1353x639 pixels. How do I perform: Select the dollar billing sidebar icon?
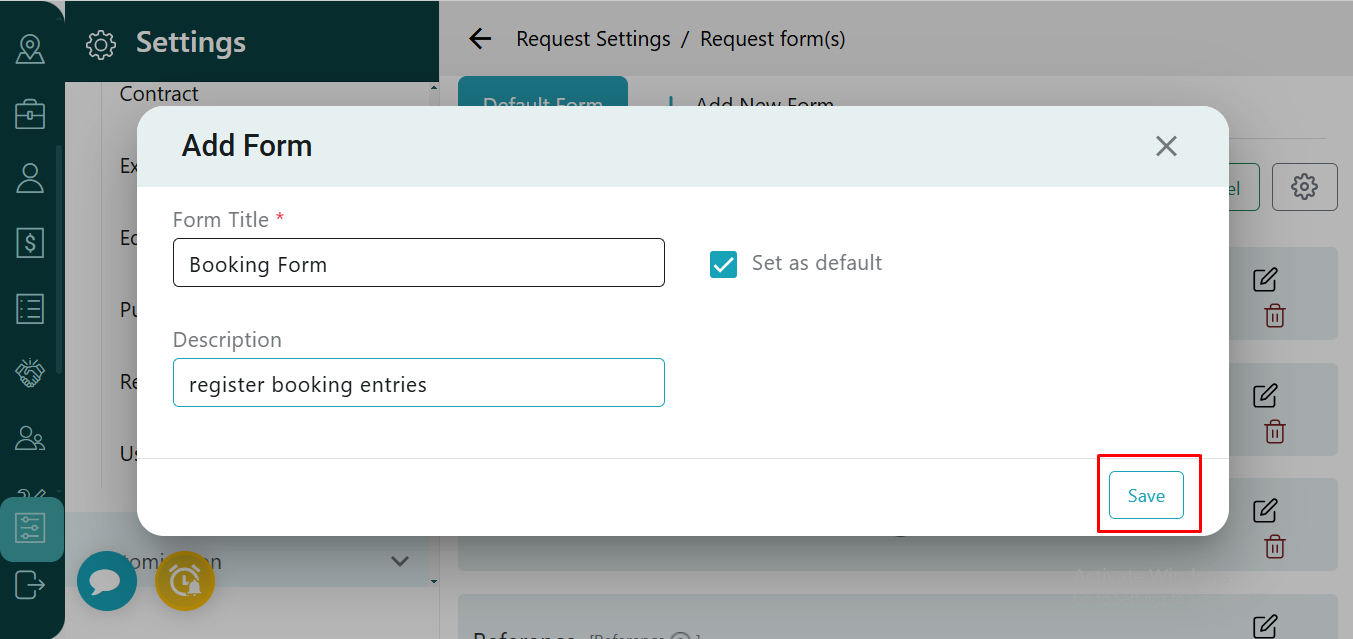pos(30,243)
